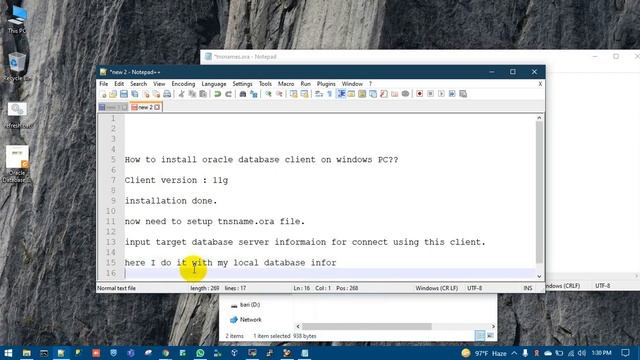Viewport: 640px width, 360px height.
Task: Save the document with the Save icon
Action: 124,94
